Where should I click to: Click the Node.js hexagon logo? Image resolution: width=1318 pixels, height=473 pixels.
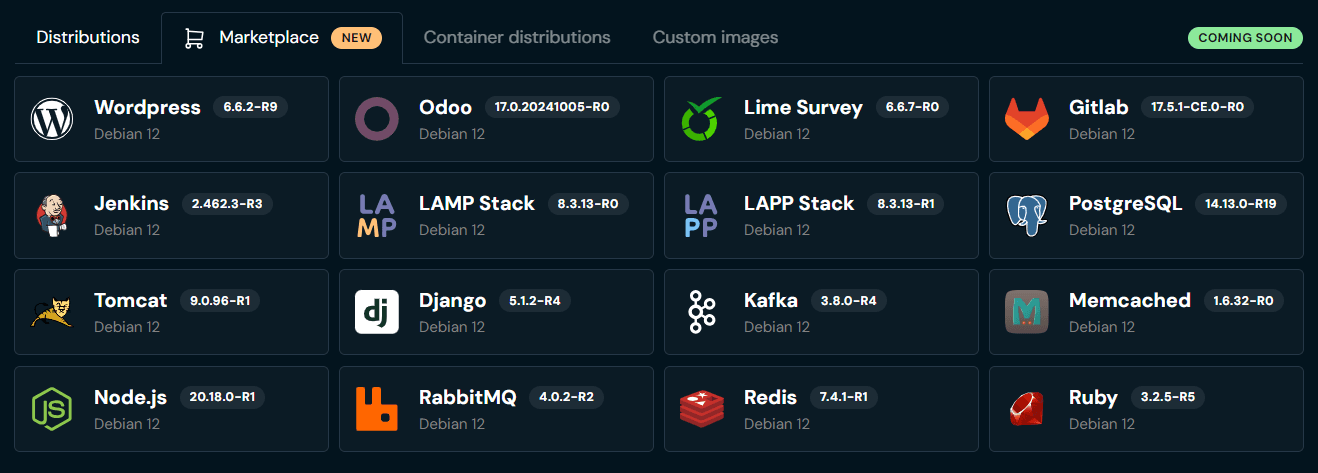point(52,409)
